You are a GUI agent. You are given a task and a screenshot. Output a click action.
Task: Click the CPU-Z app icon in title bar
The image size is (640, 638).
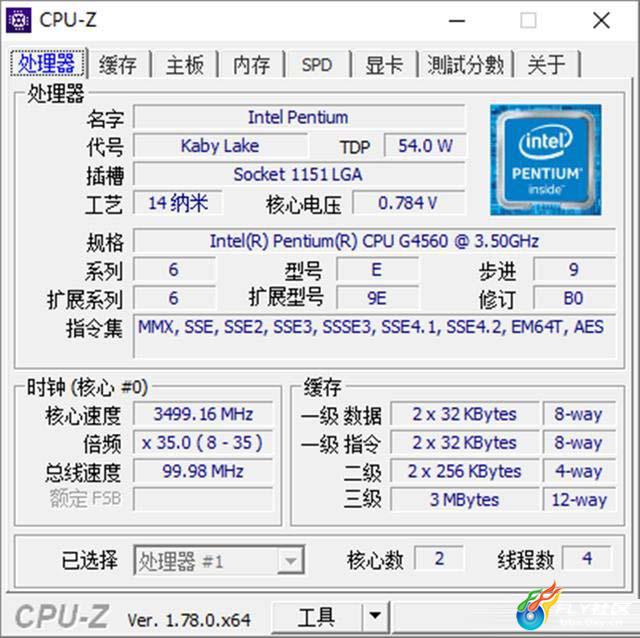click(x=18, y=20)
